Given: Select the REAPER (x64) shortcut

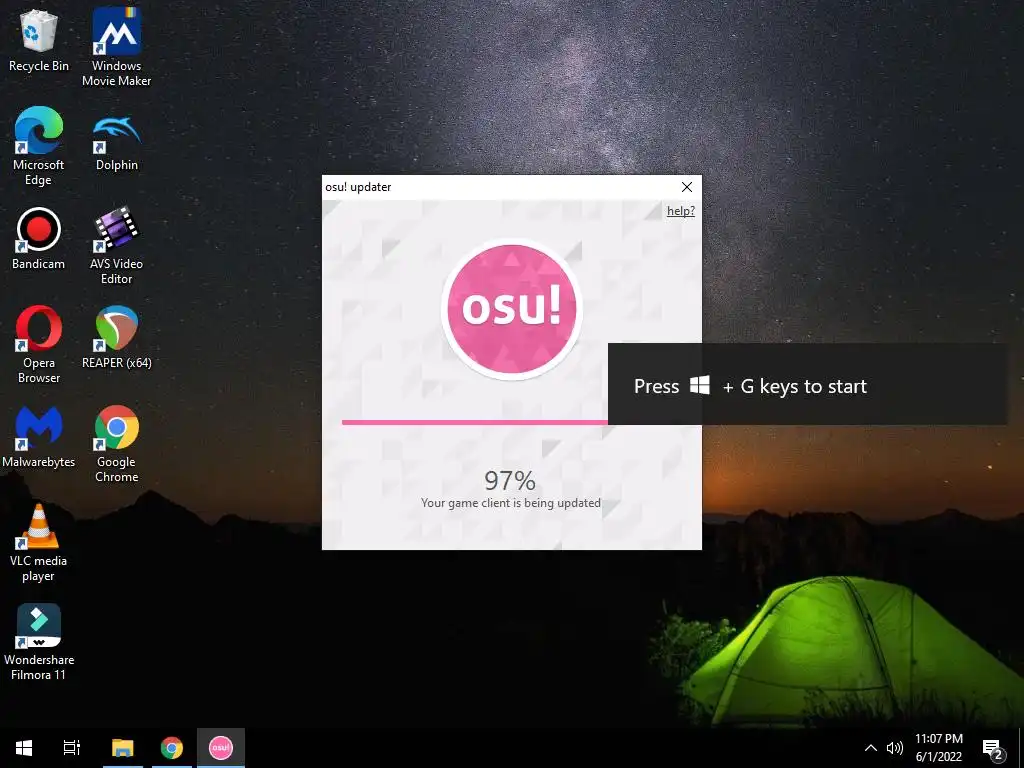Looking at the screenshot, I should (117, 337).
